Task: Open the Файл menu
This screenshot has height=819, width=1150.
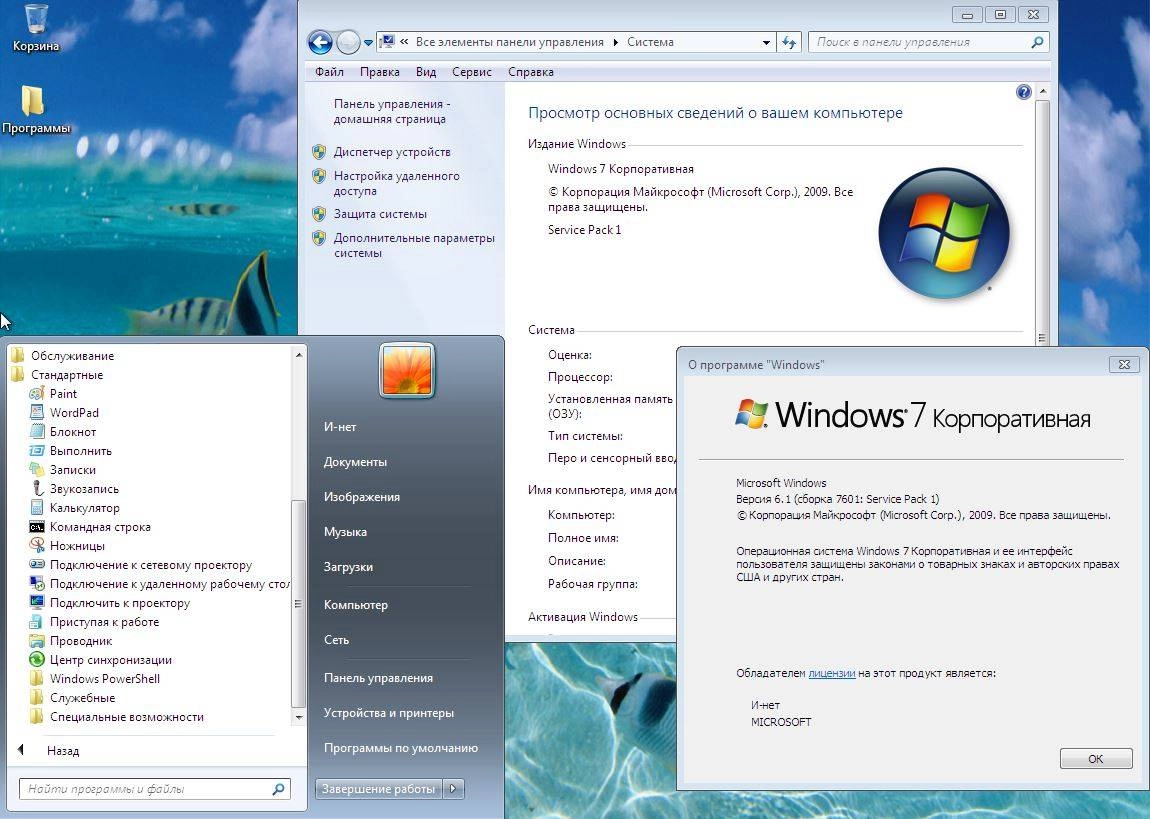Action: 329,72
